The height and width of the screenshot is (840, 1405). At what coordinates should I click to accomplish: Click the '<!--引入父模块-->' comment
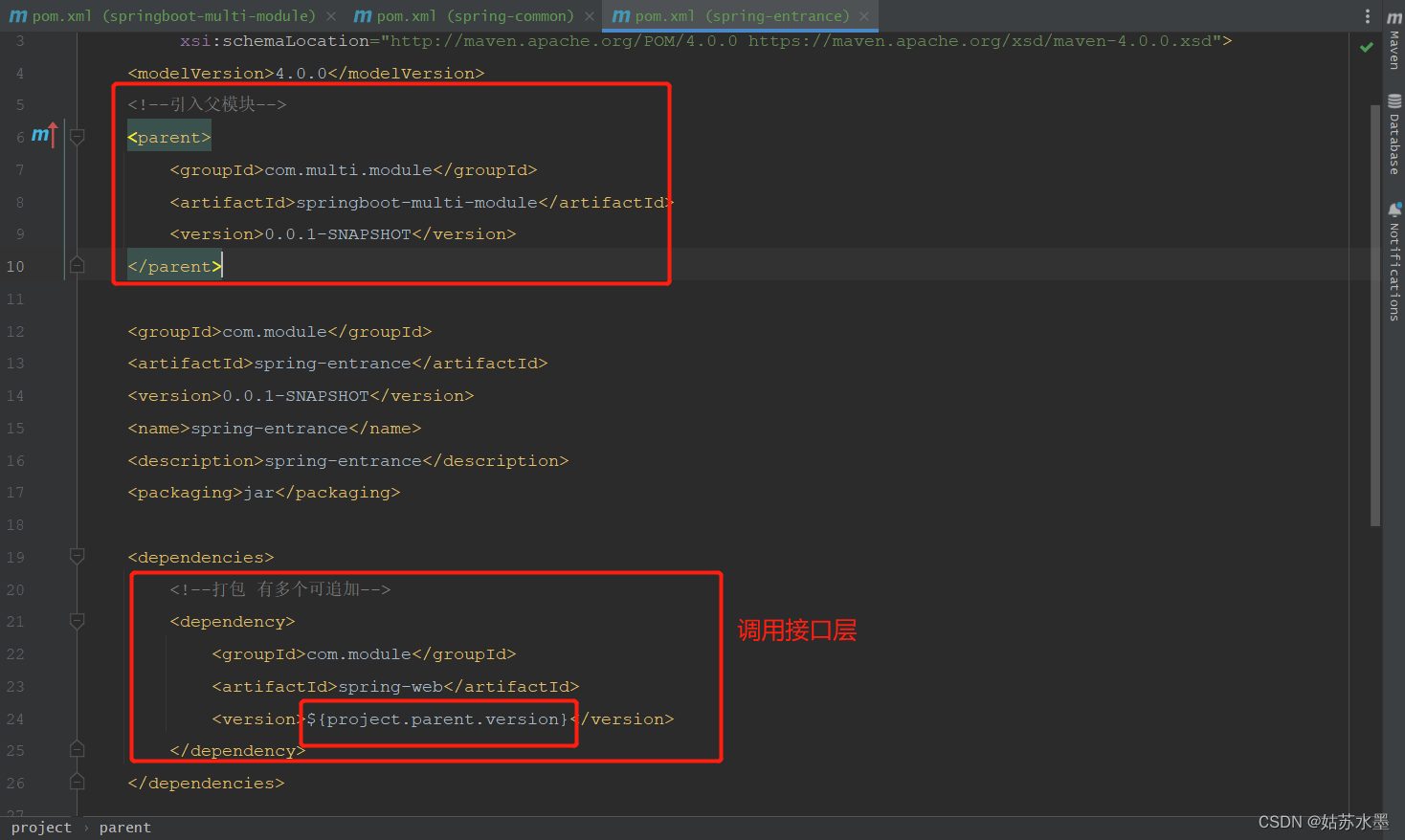[x=207, y=104]
